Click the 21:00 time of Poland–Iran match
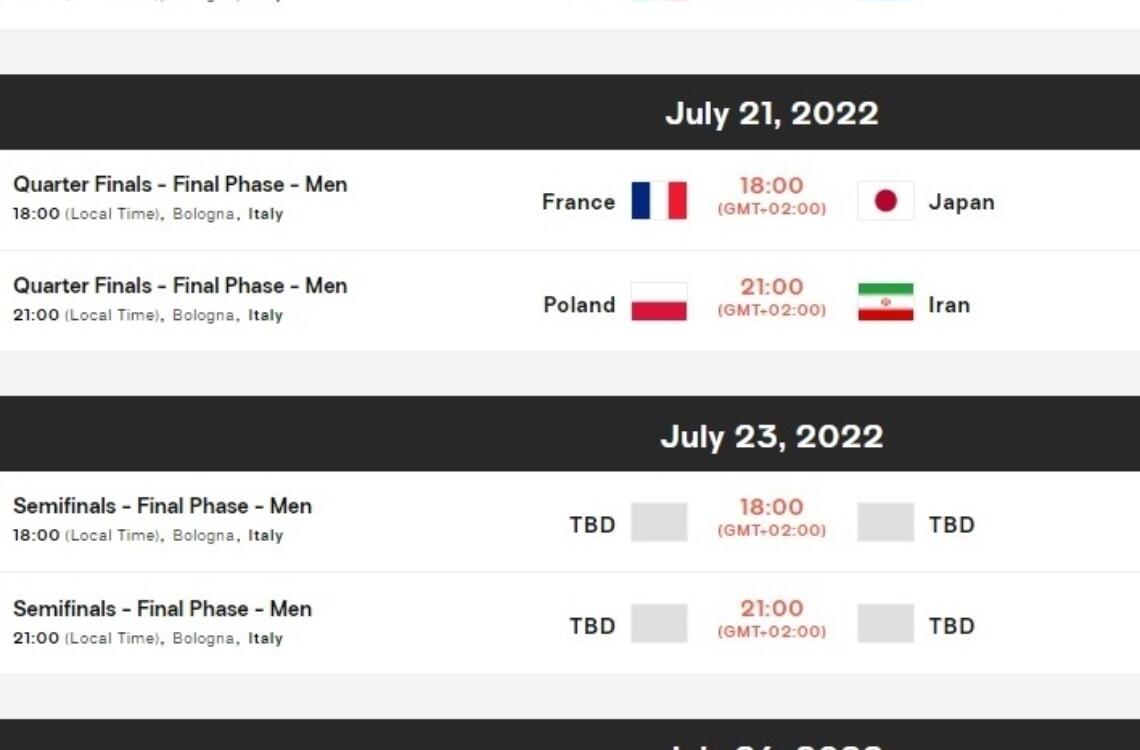1140x750 pixels. (771, 288)
